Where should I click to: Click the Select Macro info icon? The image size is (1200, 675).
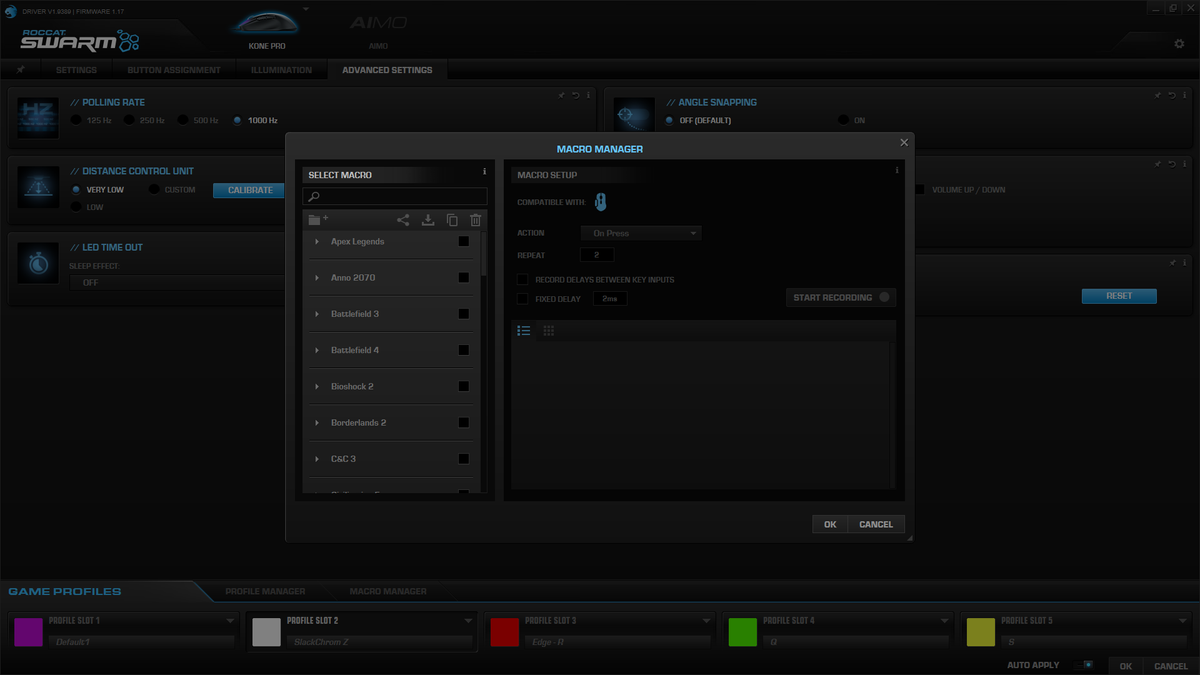(x=485, y=172)
